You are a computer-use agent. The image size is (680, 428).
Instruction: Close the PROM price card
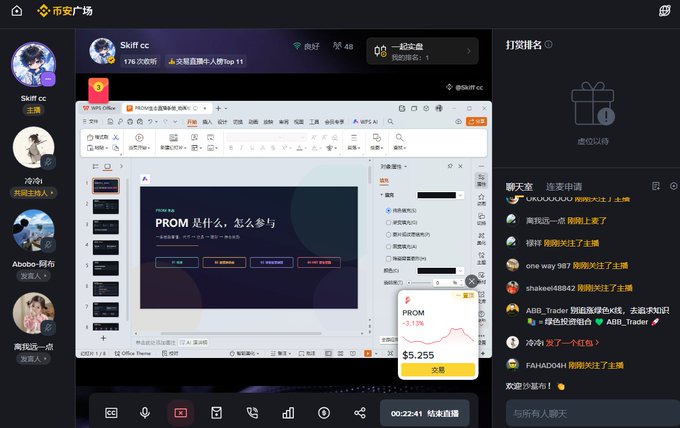(x=471, y=281)
